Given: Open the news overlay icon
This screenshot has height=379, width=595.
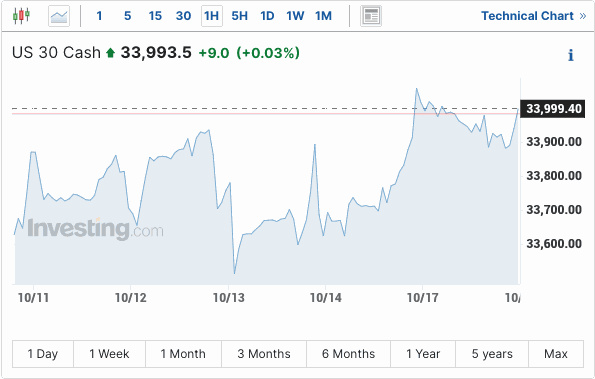Looking at the screenshot, I should [x=371, y=16].
